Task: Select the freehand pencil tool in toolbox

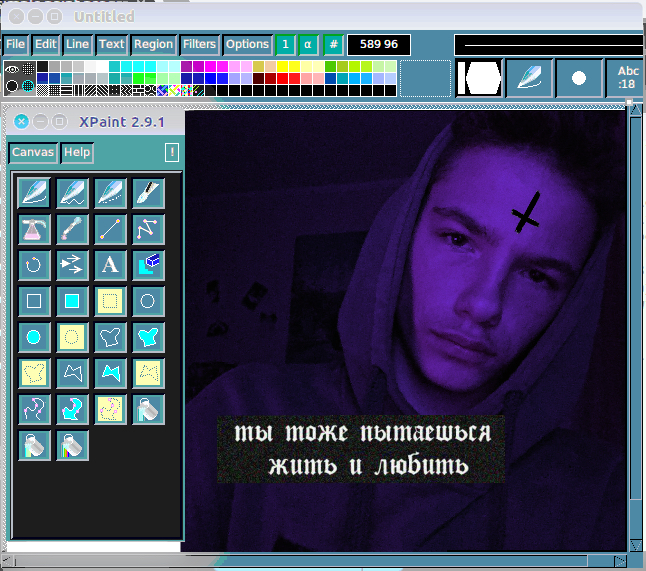Action: pyautogui.click(x=34, y=193)
